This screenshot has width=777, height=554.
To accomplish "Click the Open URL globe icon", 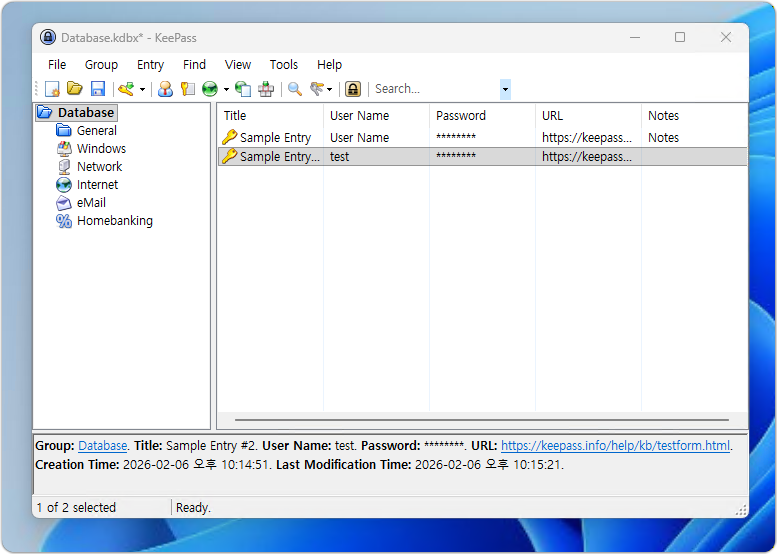I will pyautogui.click(x=209, y=89).
